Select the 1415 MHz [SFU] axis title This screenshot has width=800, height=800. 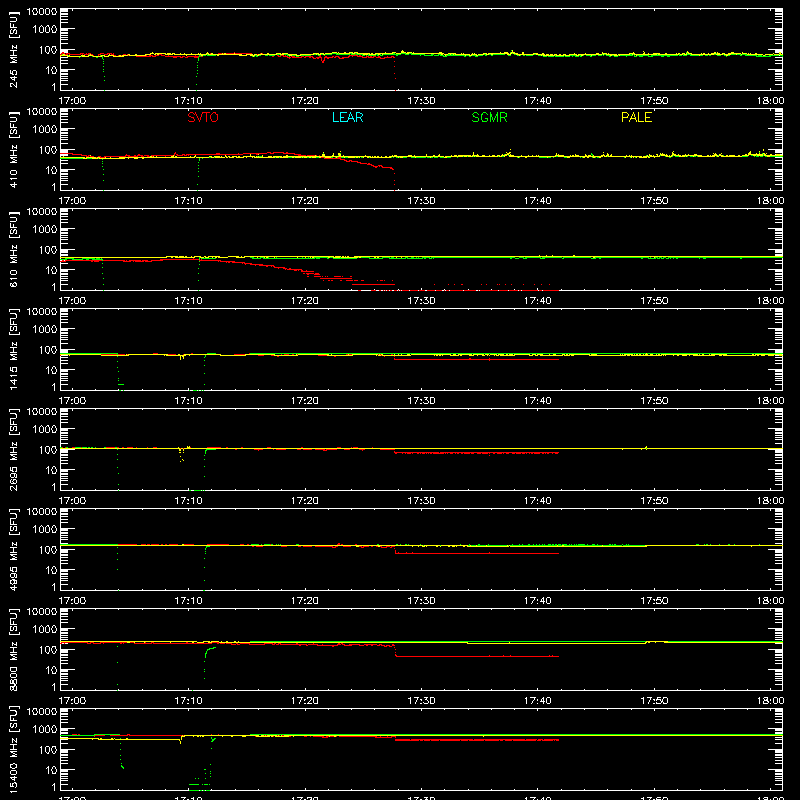(14, 349)
